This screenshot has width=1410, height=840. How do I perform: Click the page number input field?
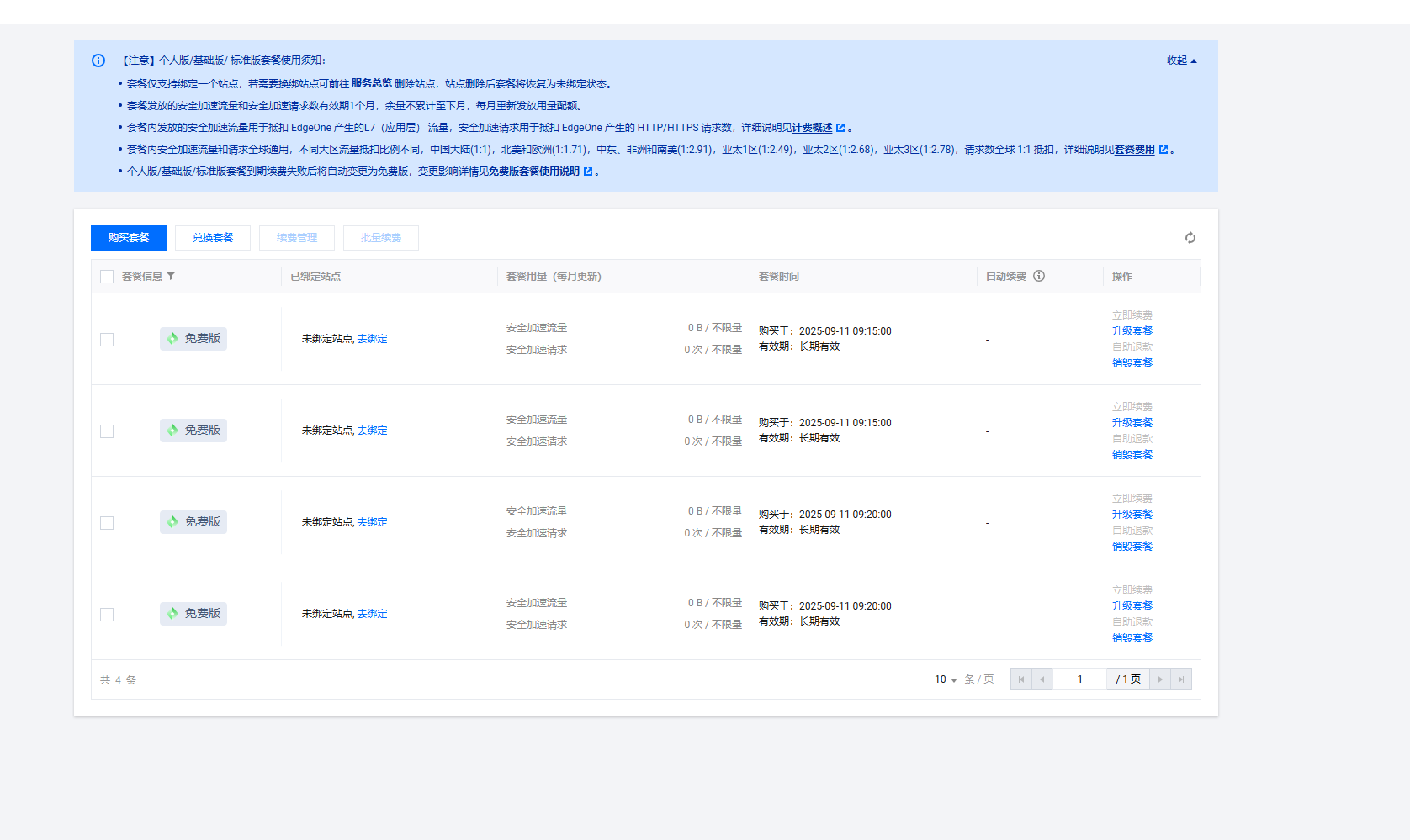tap(1080, 679)
